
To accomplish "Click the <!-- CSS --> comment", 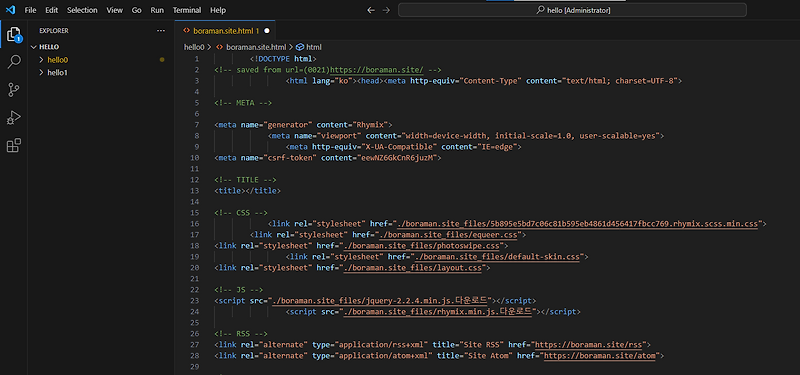I will point(241,213).
